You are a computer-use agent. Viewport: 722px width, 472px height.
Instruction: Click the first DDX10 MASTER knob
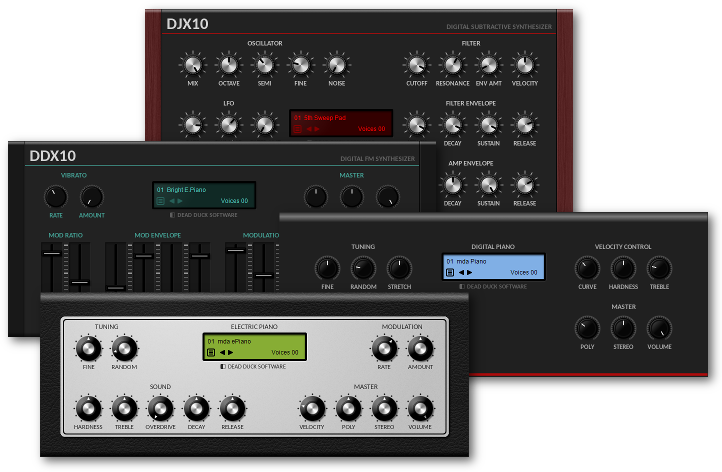pyautogui.click(x=316, y=197)
